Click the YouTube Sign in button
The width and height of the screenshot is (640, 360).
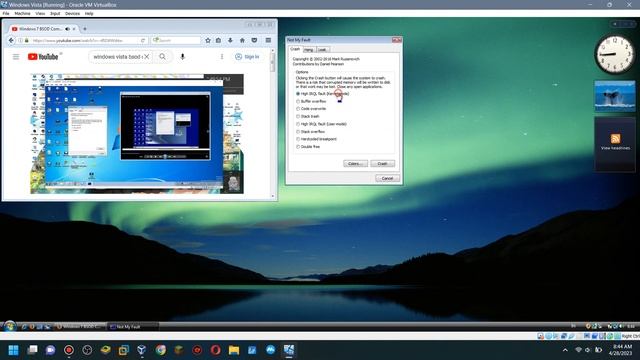[247, 57]
